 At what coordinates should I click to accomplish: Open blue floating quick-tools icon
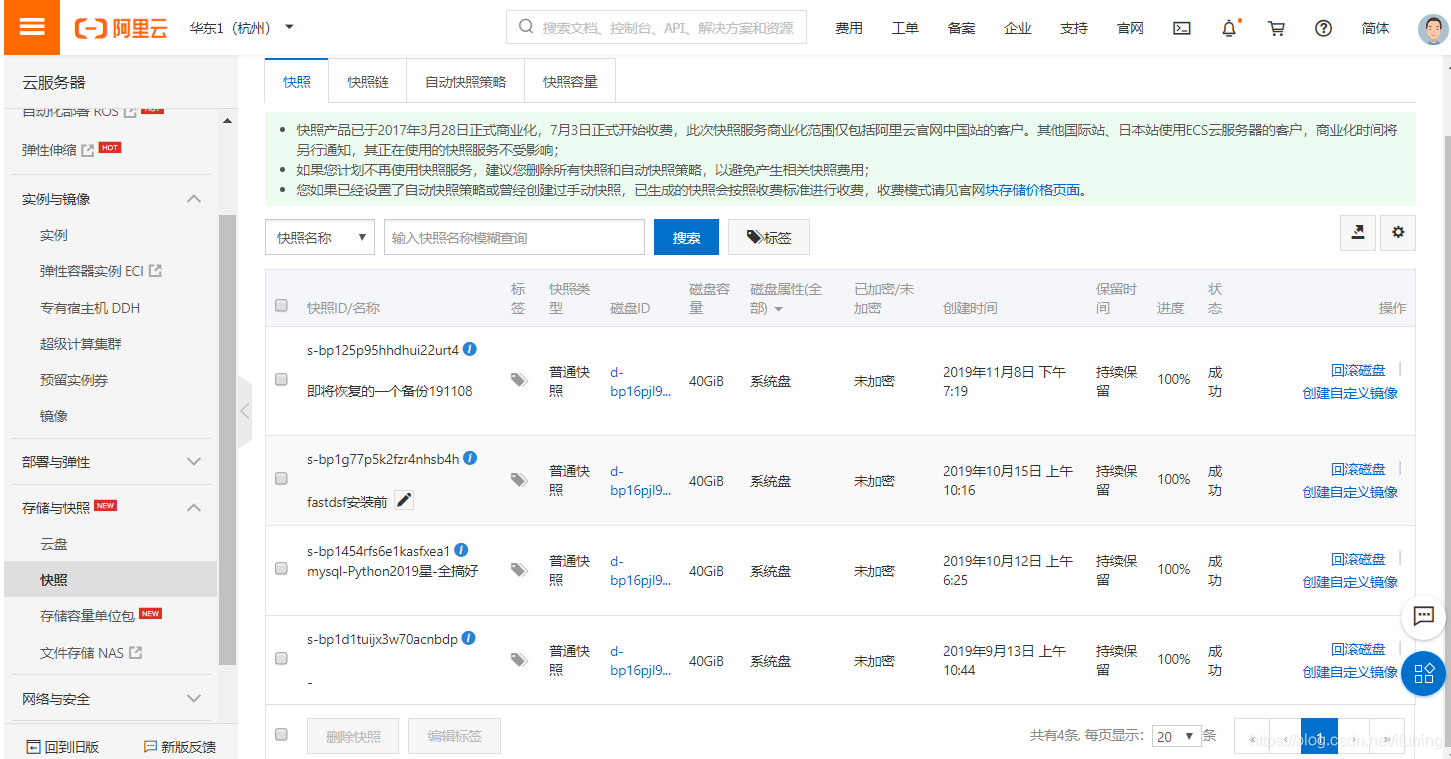click(x=1424, y=673)
